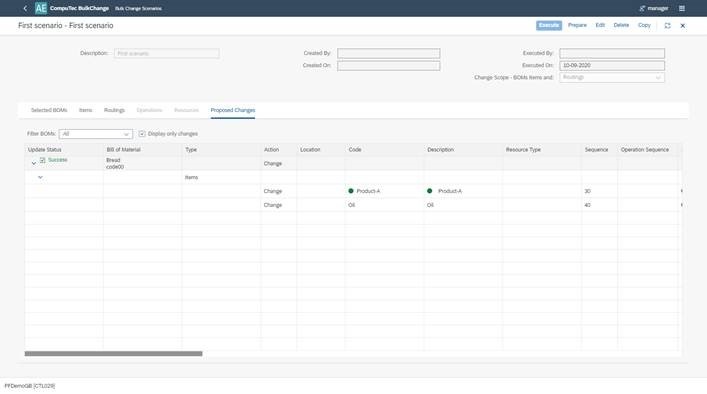707x394 pixels.
Task: Switch to the Routings tab
Action: coord(114,110)
